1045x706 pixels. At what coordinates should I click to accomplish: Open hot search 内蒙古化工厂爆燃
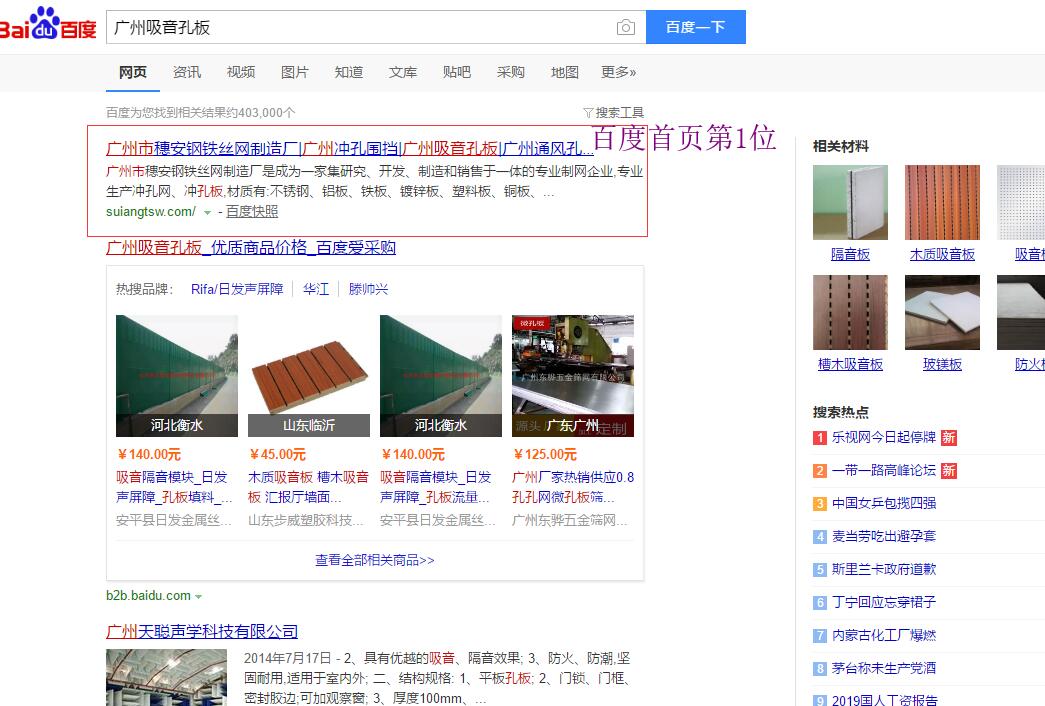pos(884,635)
